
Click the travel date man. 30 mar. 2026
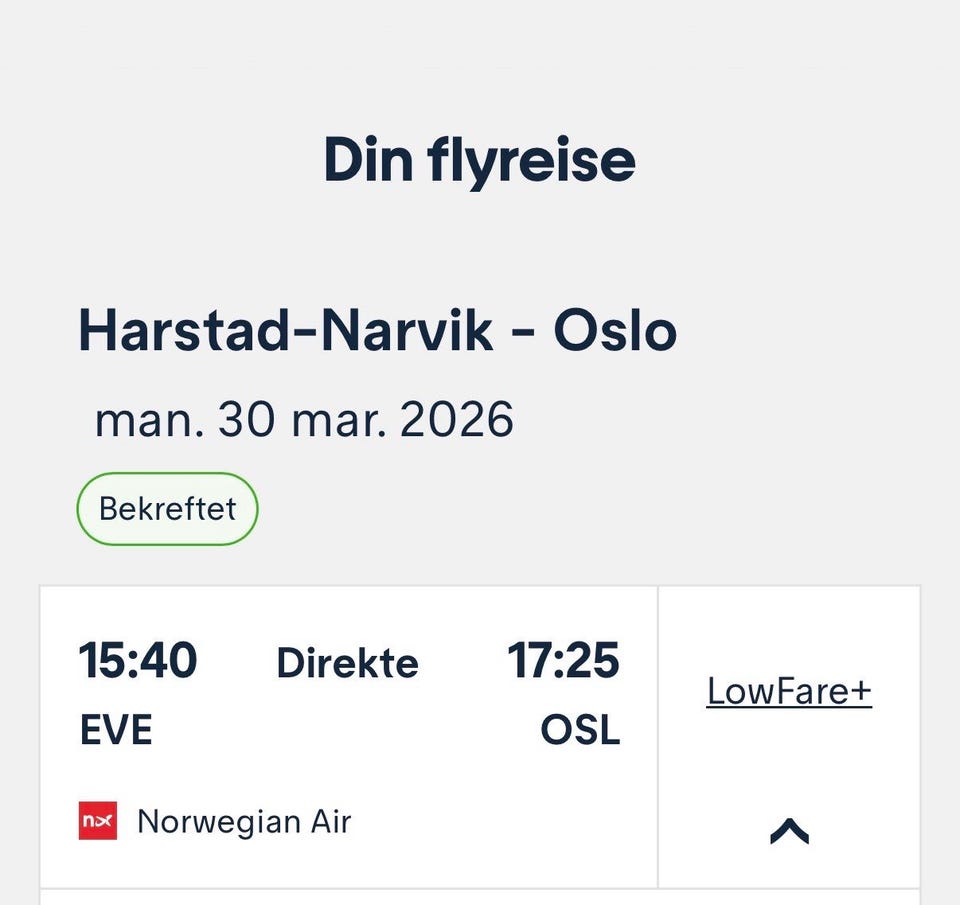tap(304, 420)
